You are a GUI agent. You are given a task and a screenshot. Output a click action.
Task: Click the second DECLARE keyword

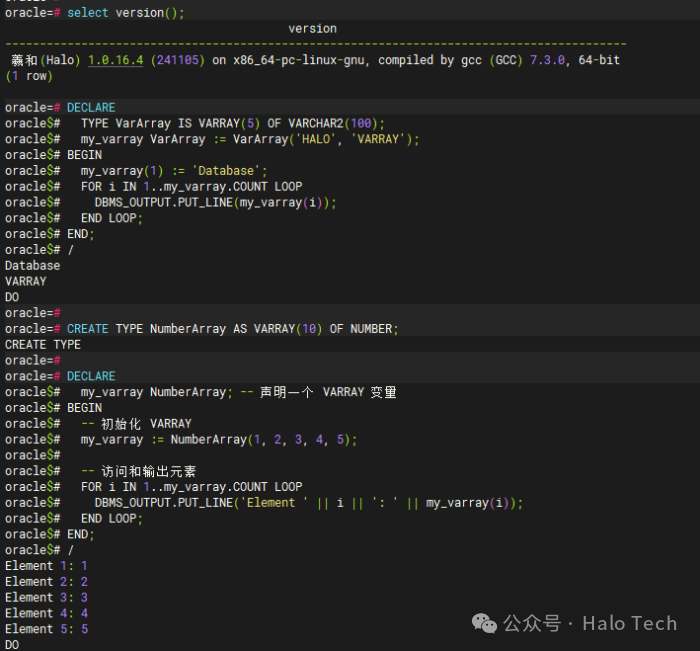point(91,376)
